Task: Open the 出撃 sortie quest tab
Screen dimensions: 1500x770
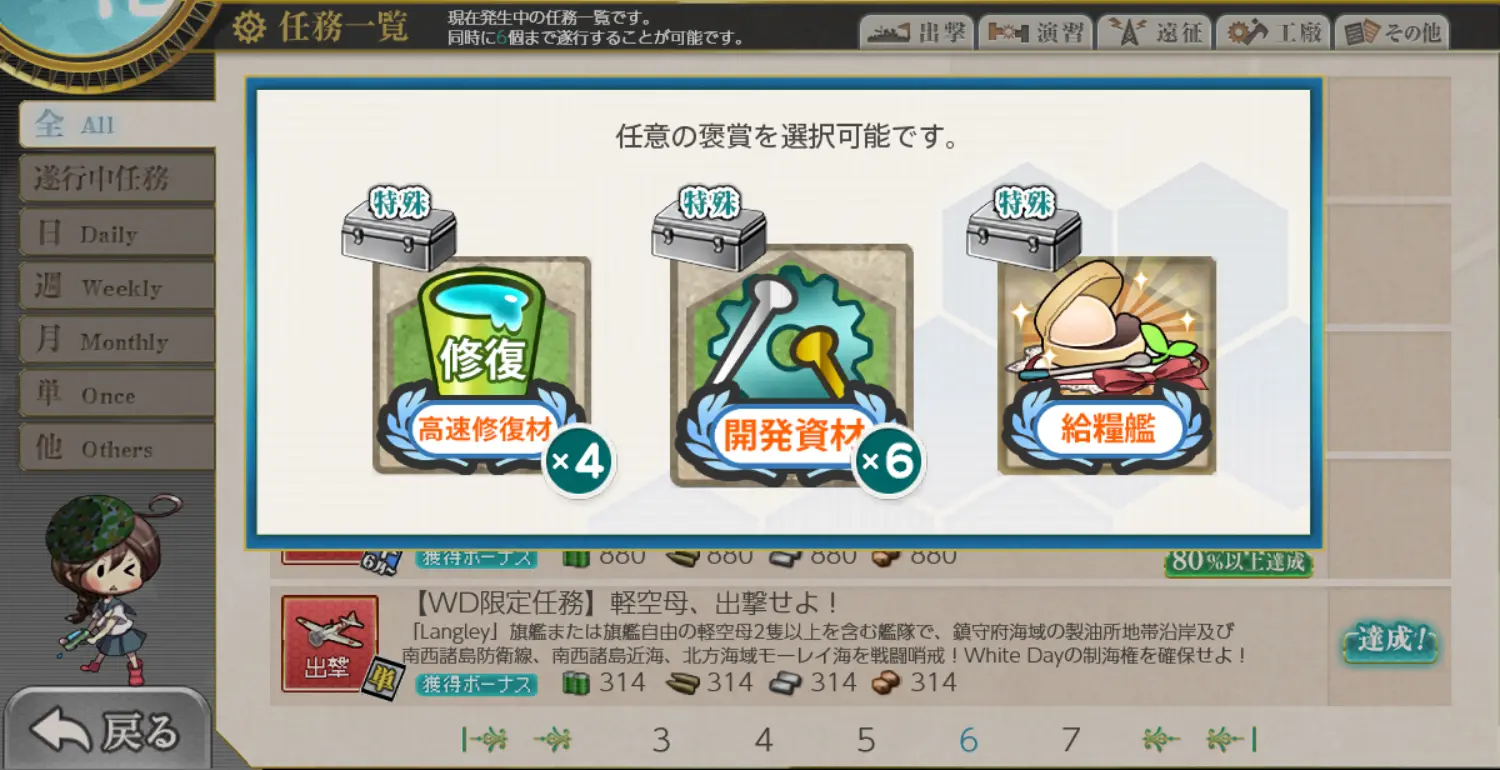Action: tap(916, 32)
